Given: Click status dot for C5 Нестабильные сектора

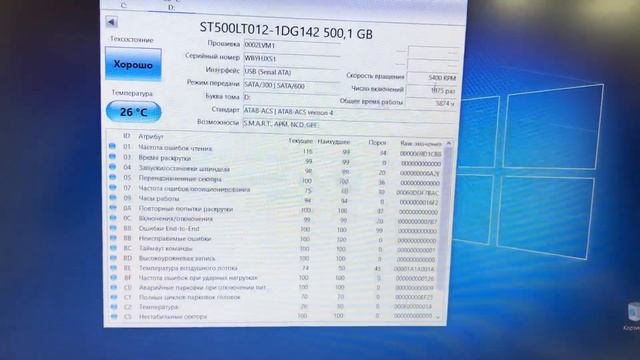Looking at the screenshot, I should pyautogui.click(x=114, y=316).
